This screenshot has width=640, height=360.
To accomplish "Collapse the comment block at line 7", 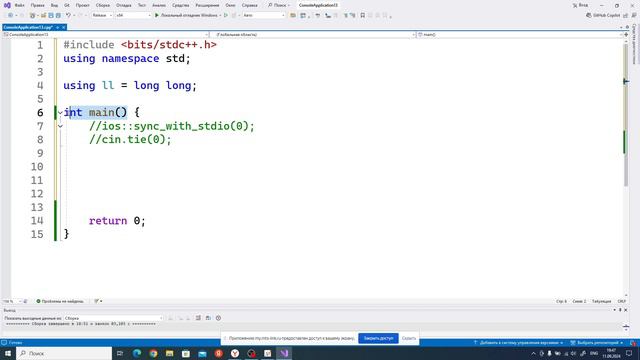I will tap(60, 126).
